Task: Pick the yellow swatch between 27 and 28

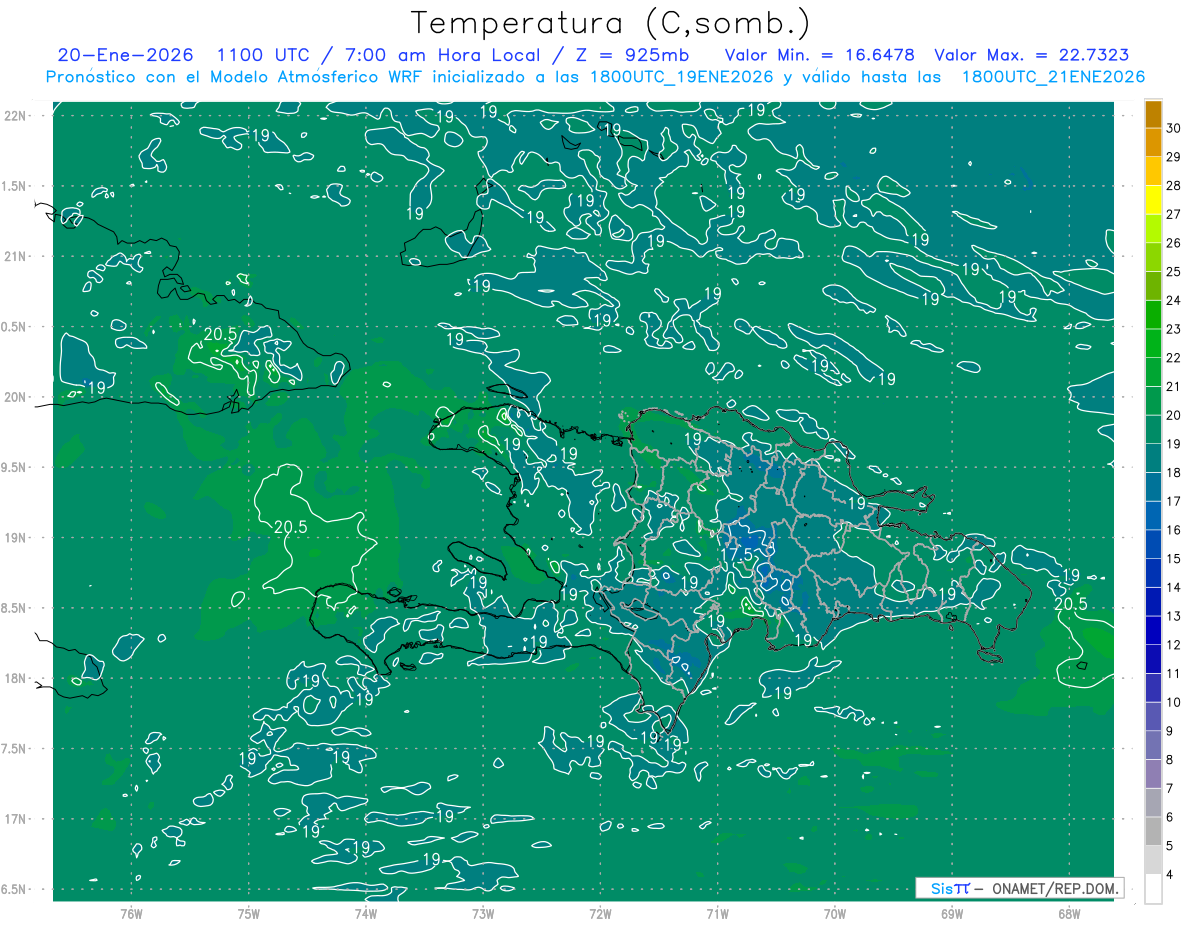Action: [1153, 200]
